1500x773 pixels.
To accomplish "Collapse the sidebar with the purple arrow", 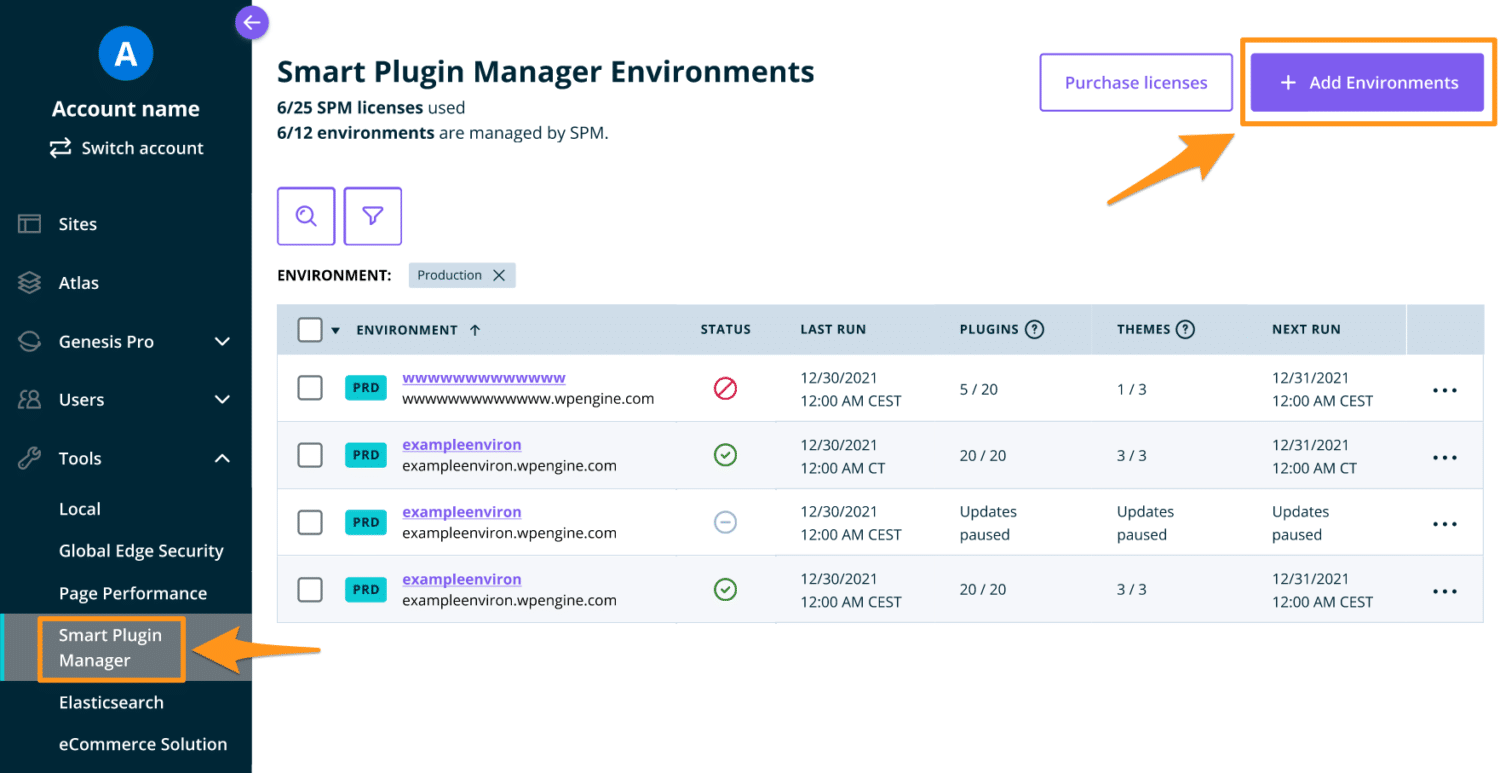I will tap(252, 22).
